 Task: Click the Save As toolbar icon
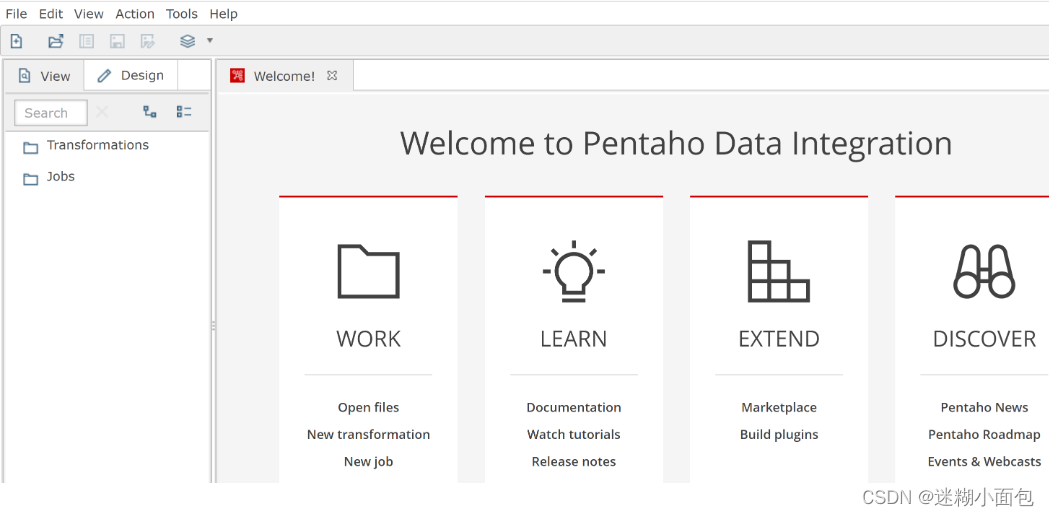(x=148, y=41)
